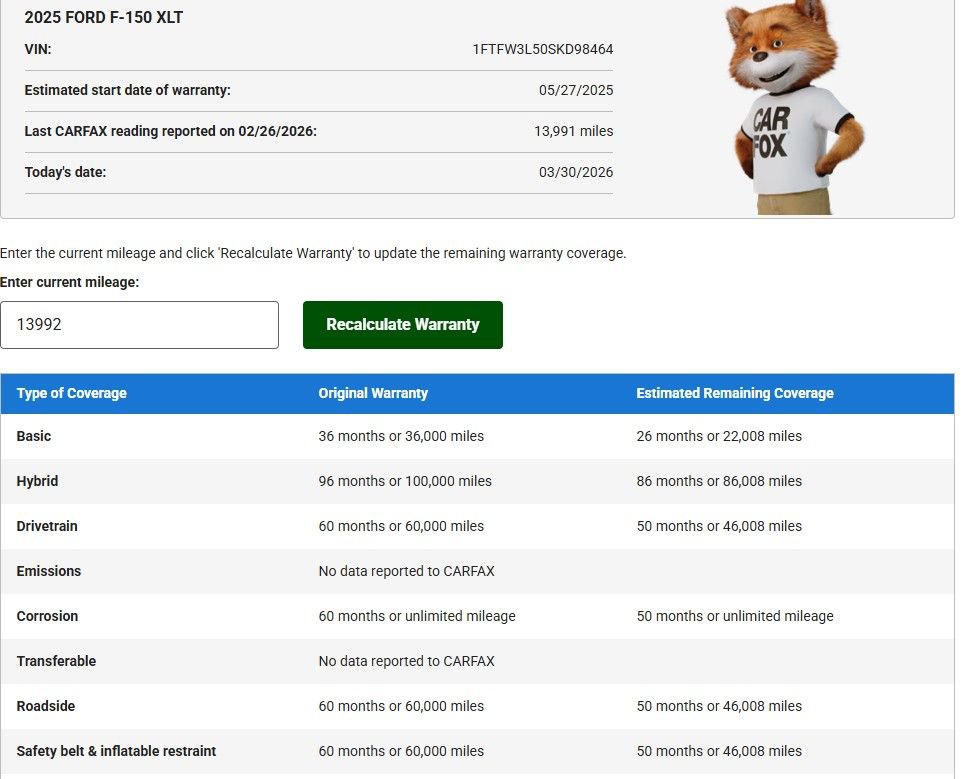This screenshot has width=969, height=779.
Task: Select the Emissions coverage row label
Action: (x=49, y=571)
